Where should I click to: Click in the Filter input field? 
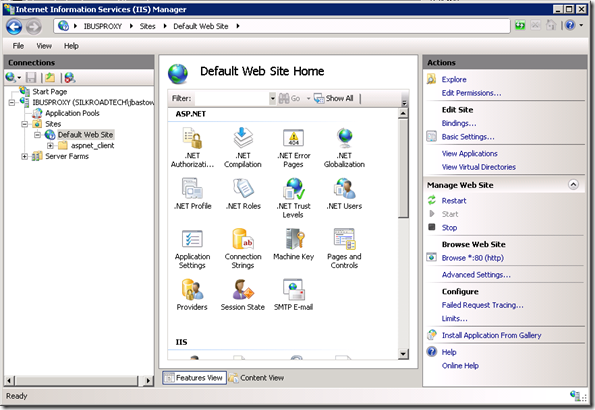tap(231, 99)
